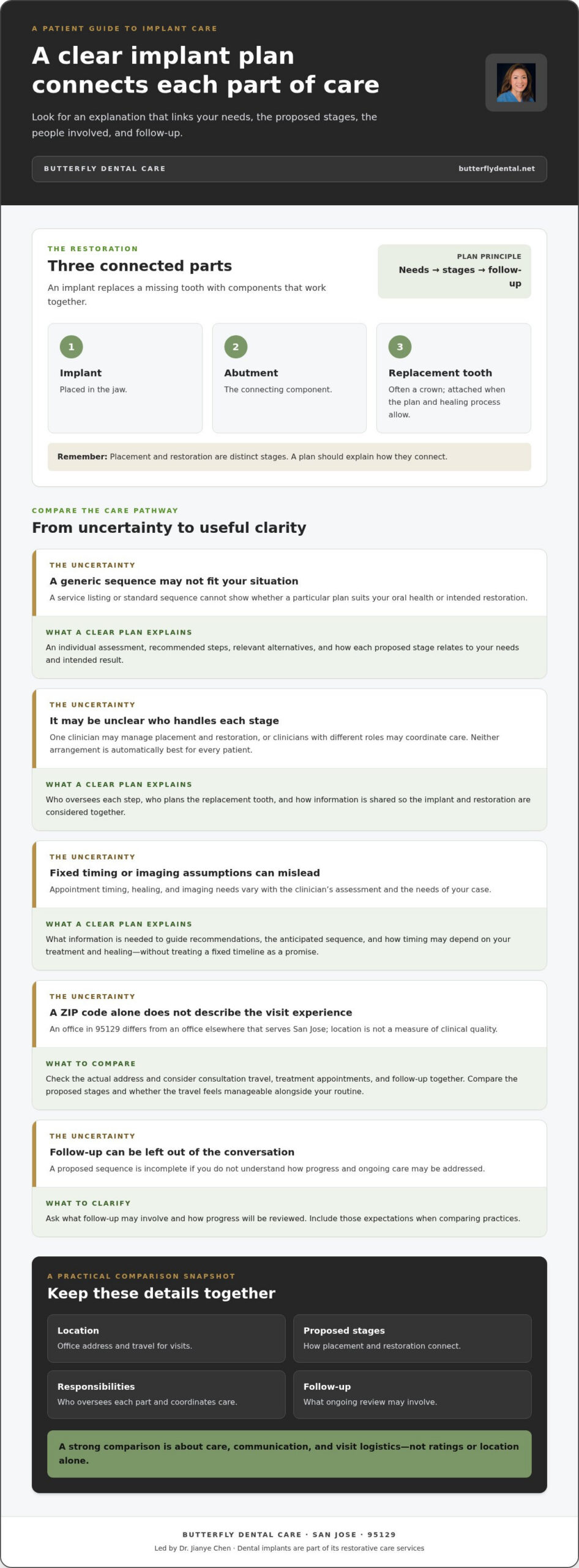Select 'Fixed timing or imaging assumptions' heading
Screen dimensions: 579x1568
pyautogui.click(x=185, y=873)
